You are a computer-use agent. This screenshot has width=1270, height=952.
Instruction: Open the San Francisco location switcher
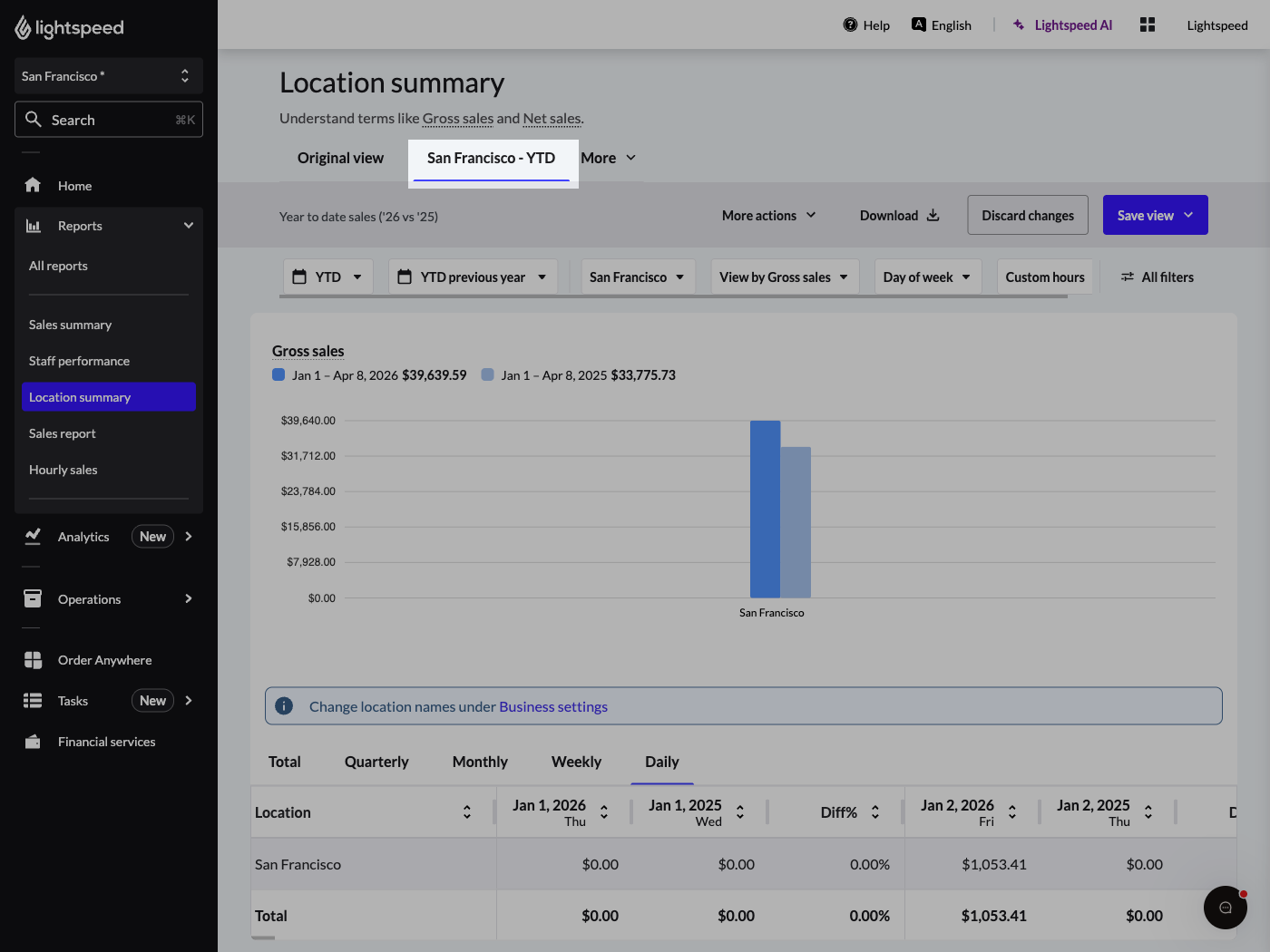[x=637, y=277]
